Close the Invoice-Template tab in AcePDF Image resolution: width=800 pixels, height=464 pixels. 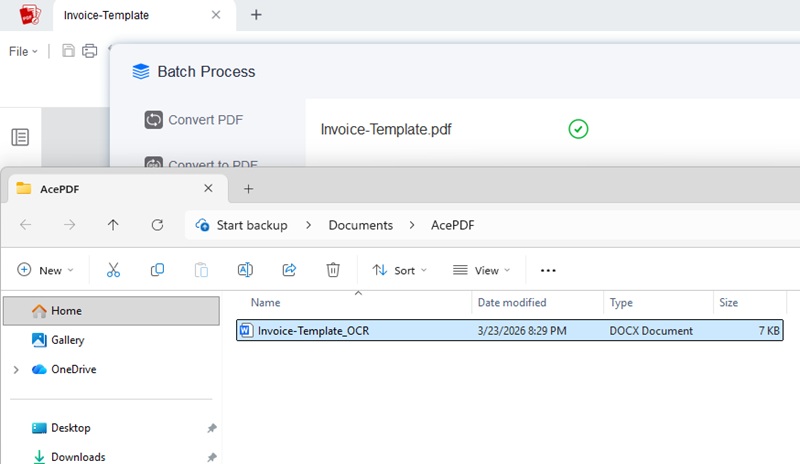(x=216, y=15)
